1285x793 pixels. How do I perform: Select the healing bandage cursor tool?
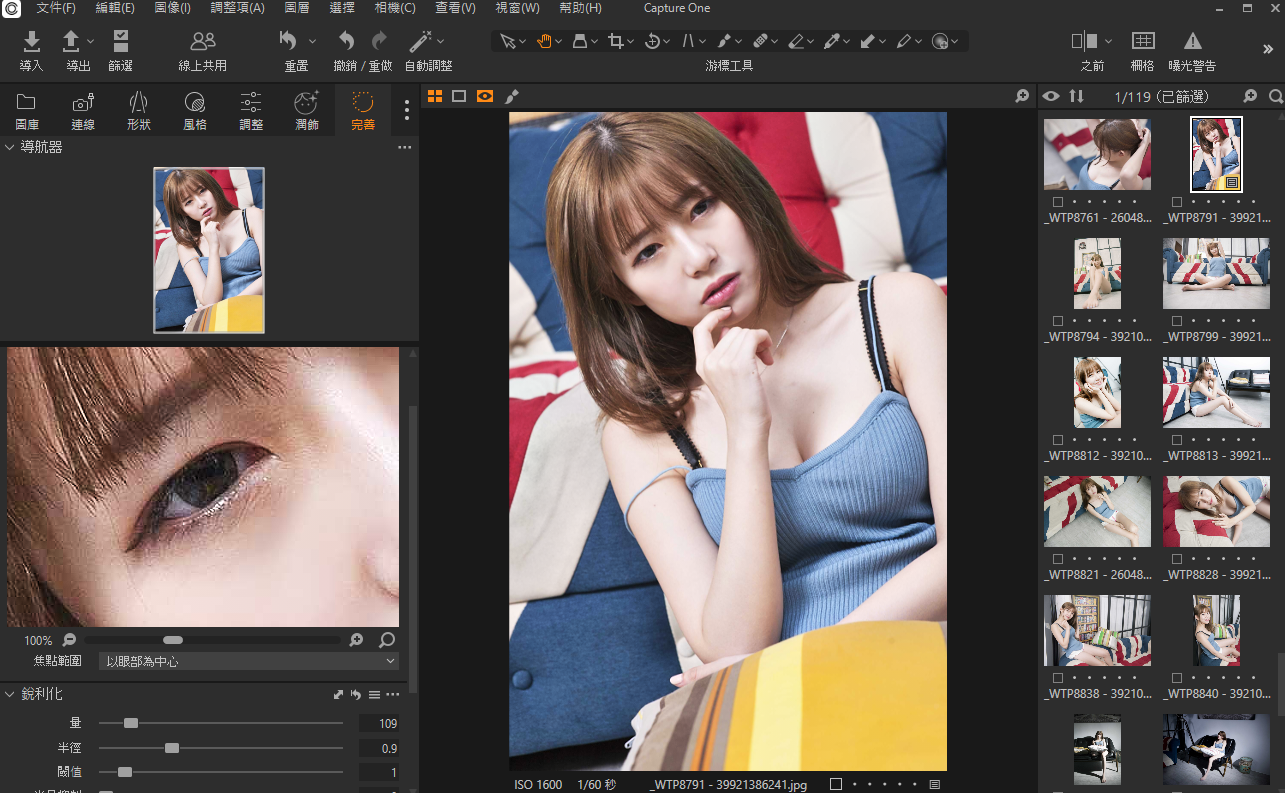pyautogui.click(x=760, y=41)
